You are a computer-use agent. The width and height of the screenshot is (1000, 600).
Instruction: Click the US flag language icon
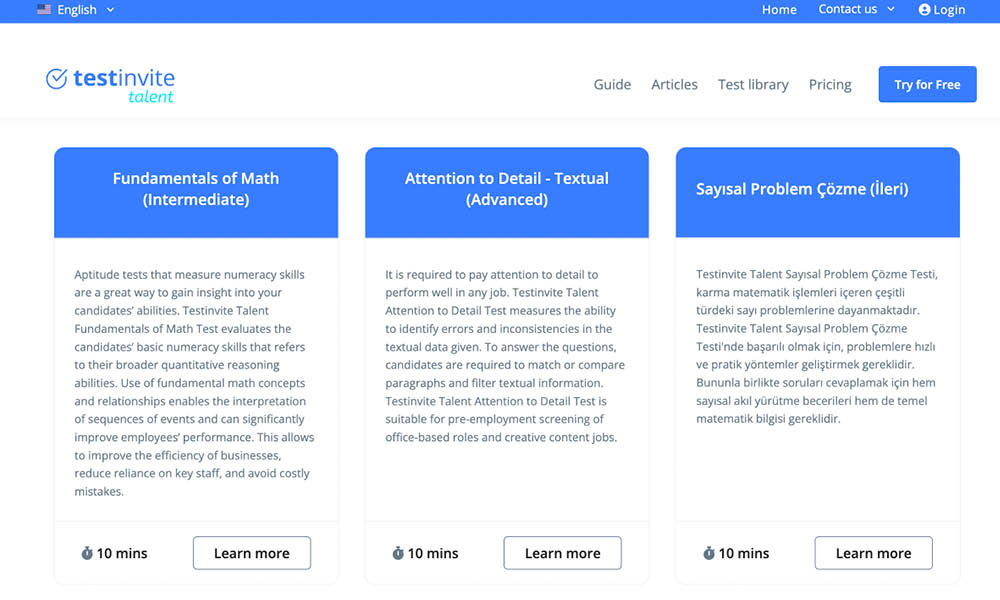[x=44, y=10]
